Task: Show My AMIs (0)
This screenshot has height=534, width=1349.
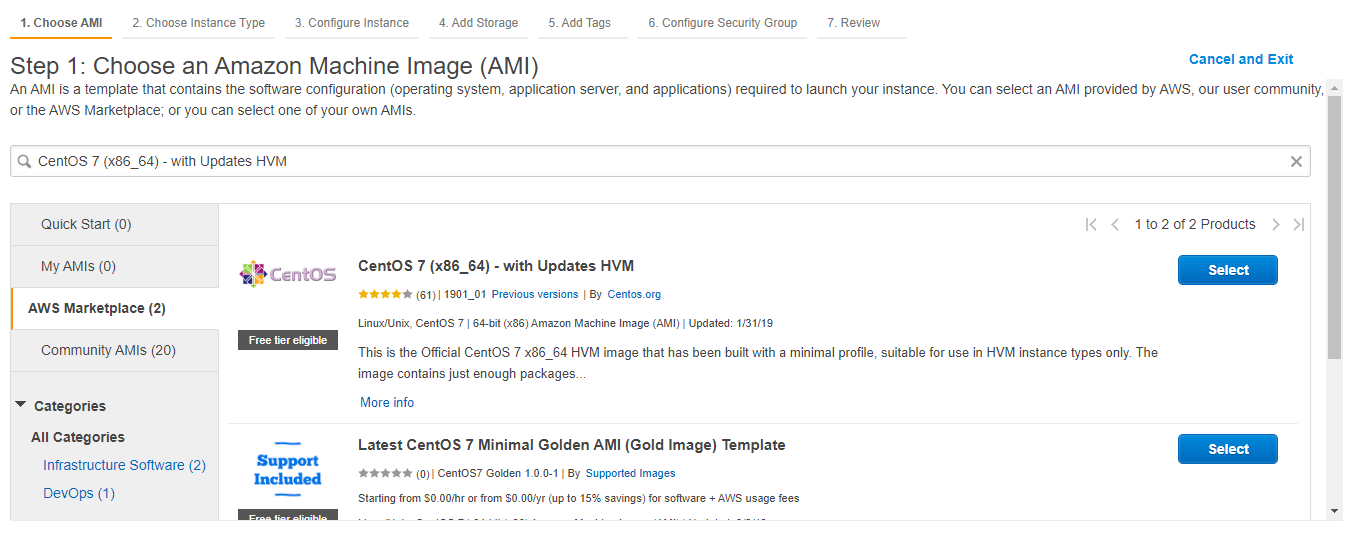Action: 115,266
